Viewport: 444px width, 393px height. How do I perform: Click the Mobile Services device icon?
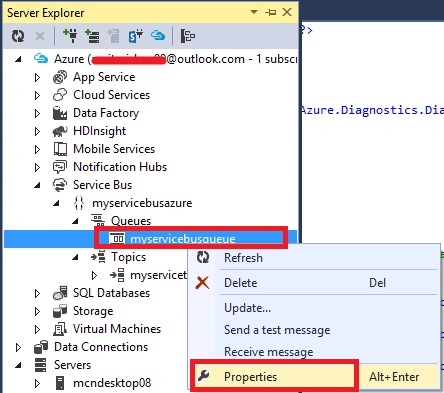pos(60,149)
